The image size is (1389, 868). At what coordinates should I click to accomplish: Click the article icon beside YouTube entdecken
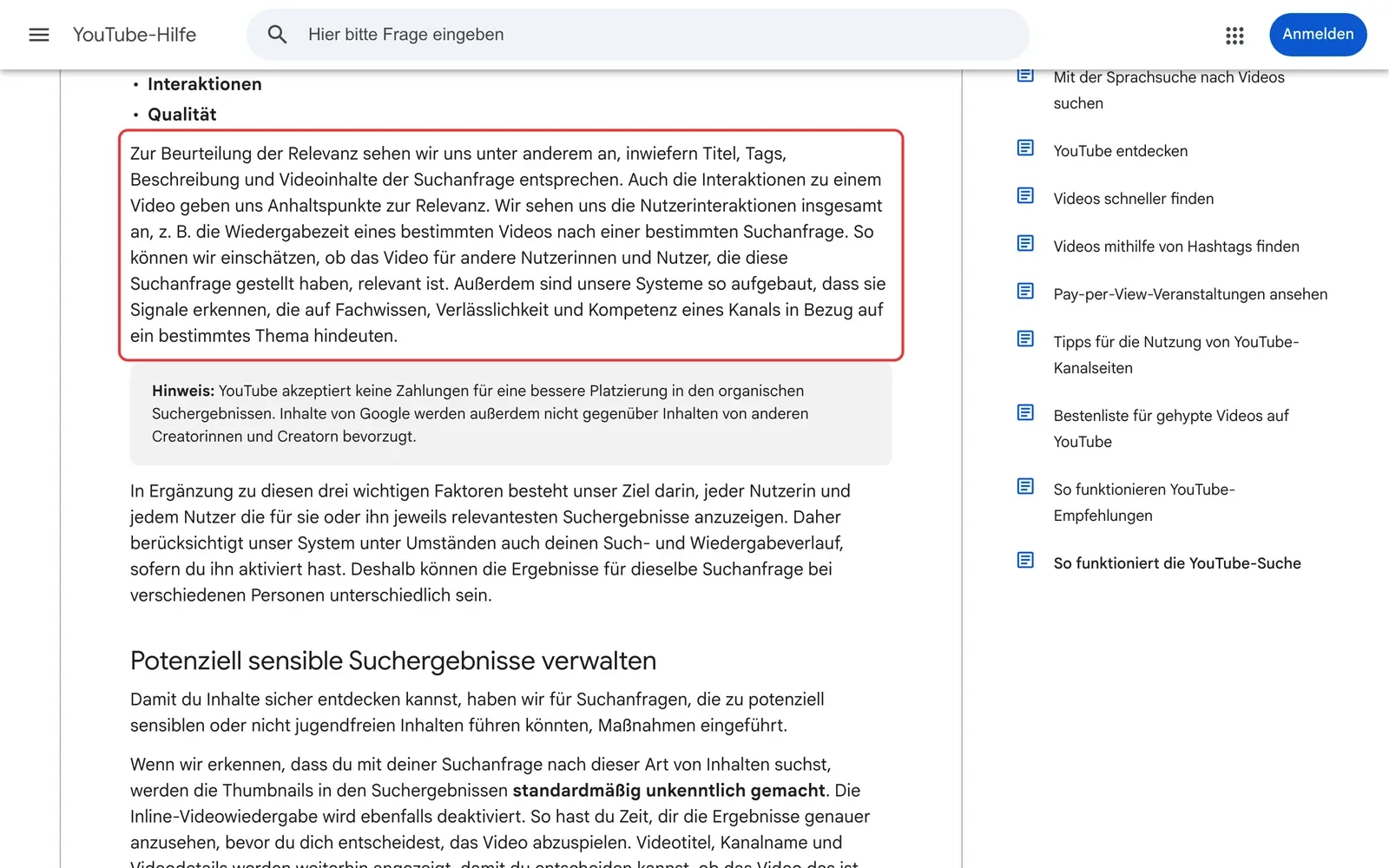pos(1025,148)
